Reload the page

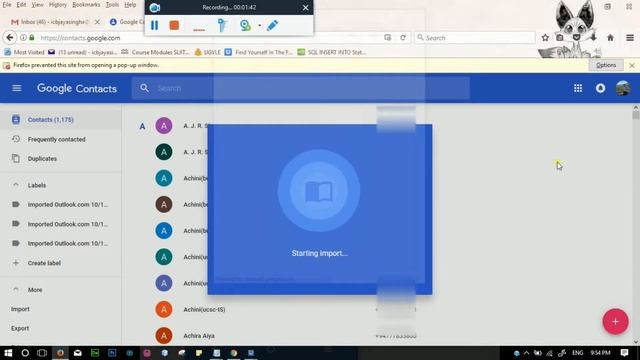(403, 38)
